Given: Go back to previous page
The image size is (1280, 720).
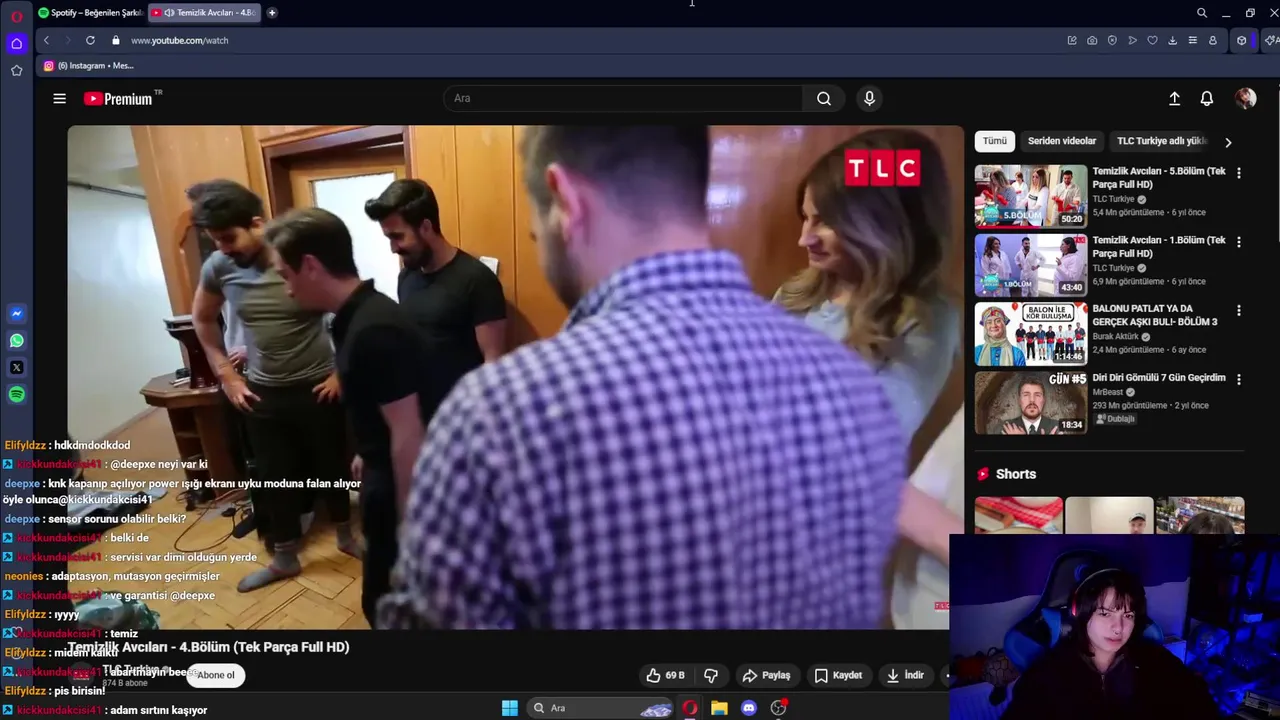Looking at the screenshot, I should [46, 40].
